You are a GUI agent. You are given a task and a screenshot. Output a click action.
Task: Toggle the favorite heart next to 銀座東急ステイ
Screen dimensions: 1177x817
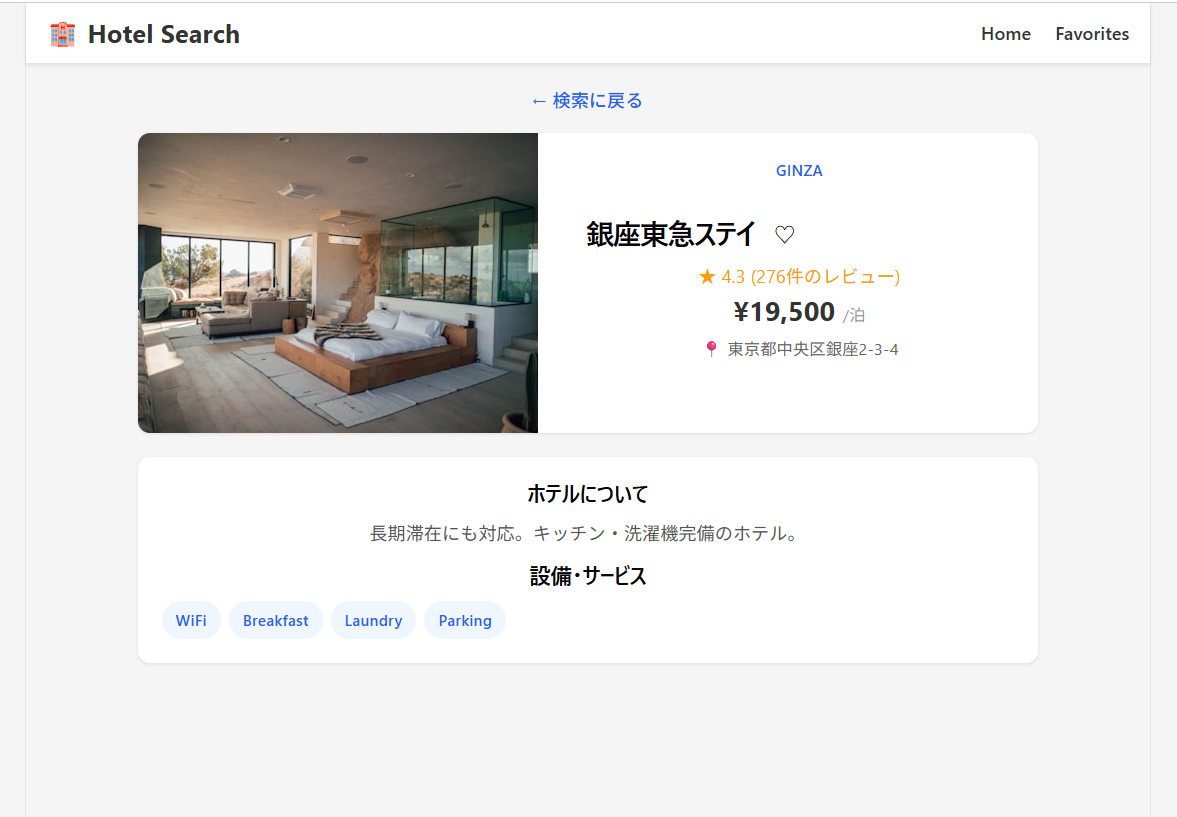tap(784, 235)
